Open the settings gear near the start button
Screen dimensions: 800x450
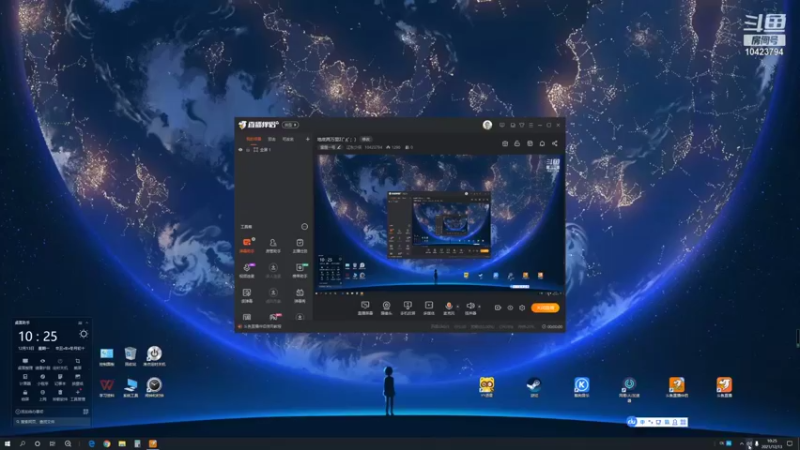(522, 308)
